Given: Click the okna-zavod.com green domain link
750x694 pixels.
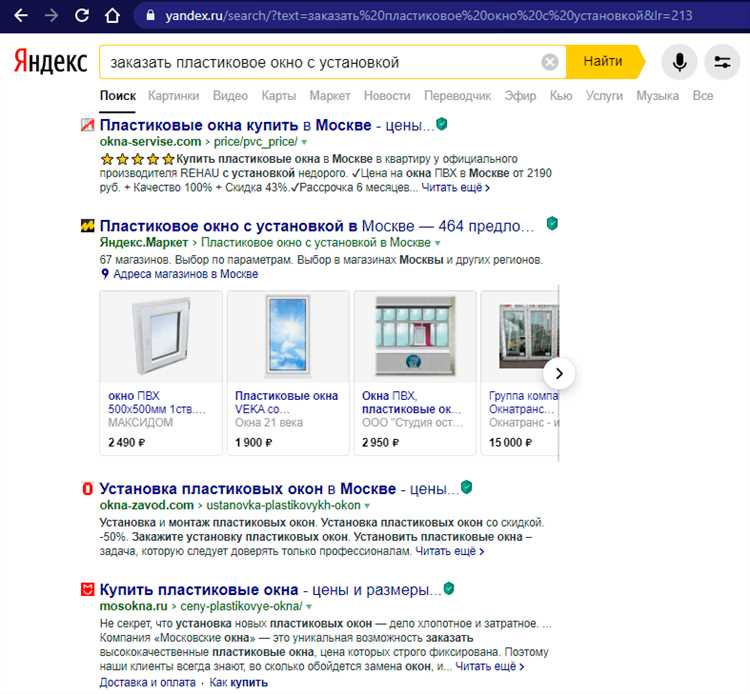Looking at the screenshot, I should point(146,506).
